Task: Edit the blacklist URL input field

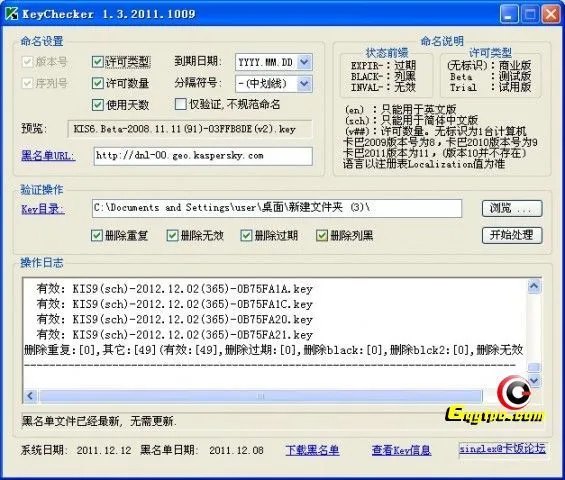Action: [x=203, y=156]
